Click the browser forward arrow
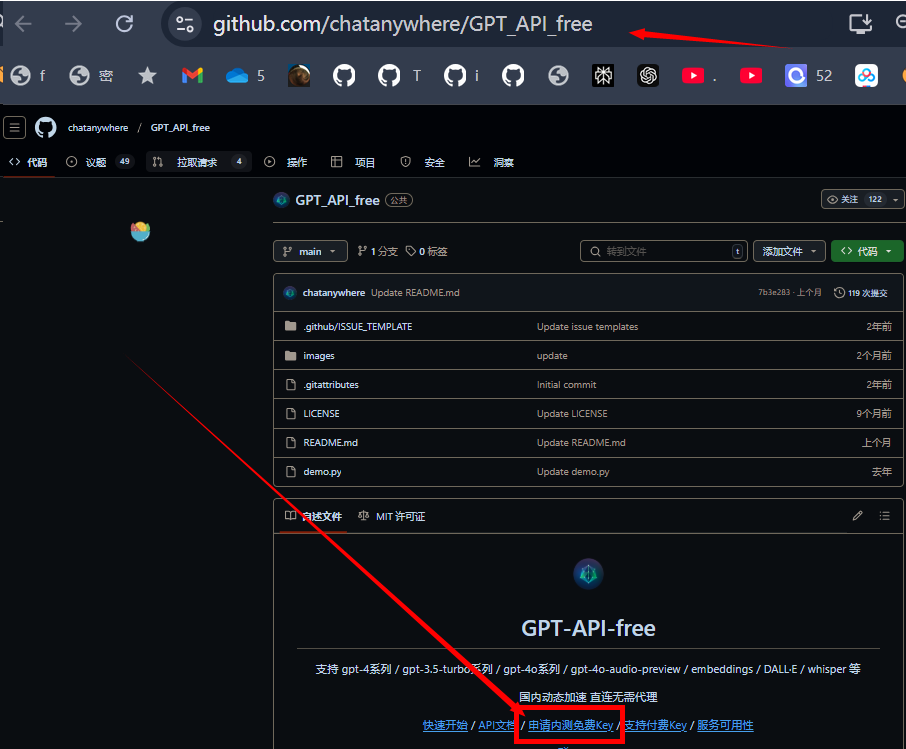 pos(73,24)
